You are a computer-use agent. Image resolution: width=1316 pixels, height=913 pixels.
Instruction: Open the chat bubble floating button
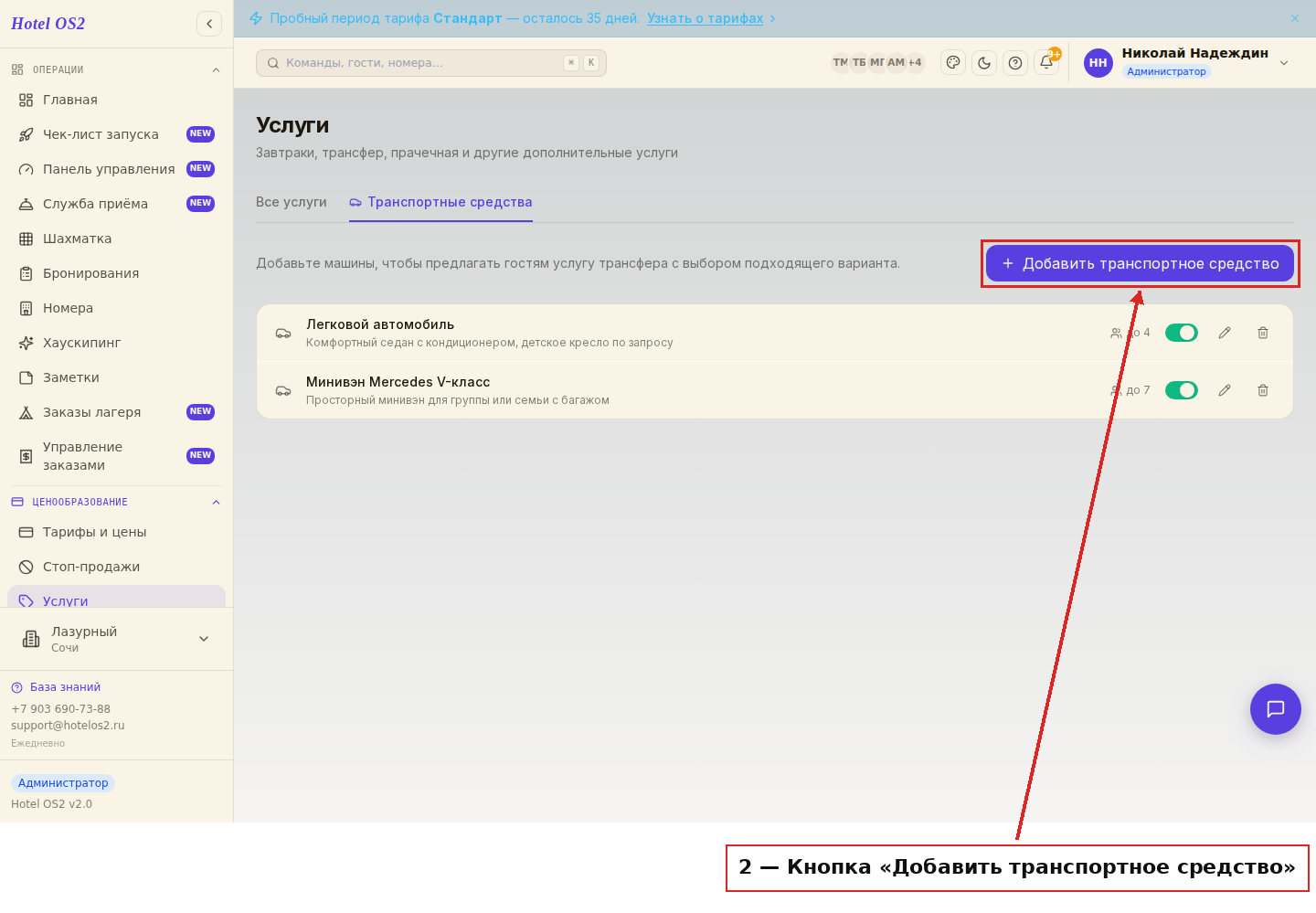click(1276, 709)
